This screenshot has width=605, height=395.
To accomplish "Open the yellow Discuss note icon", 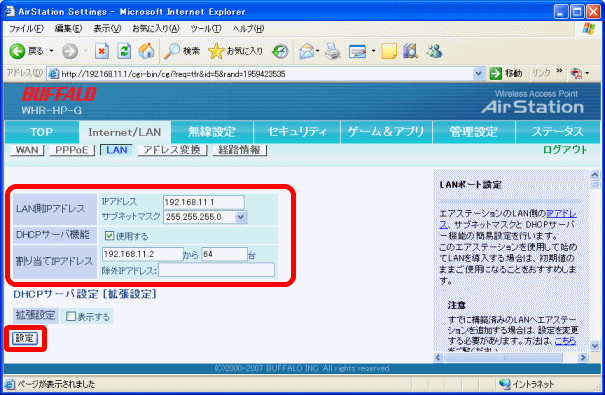I will tap(389, 51).
